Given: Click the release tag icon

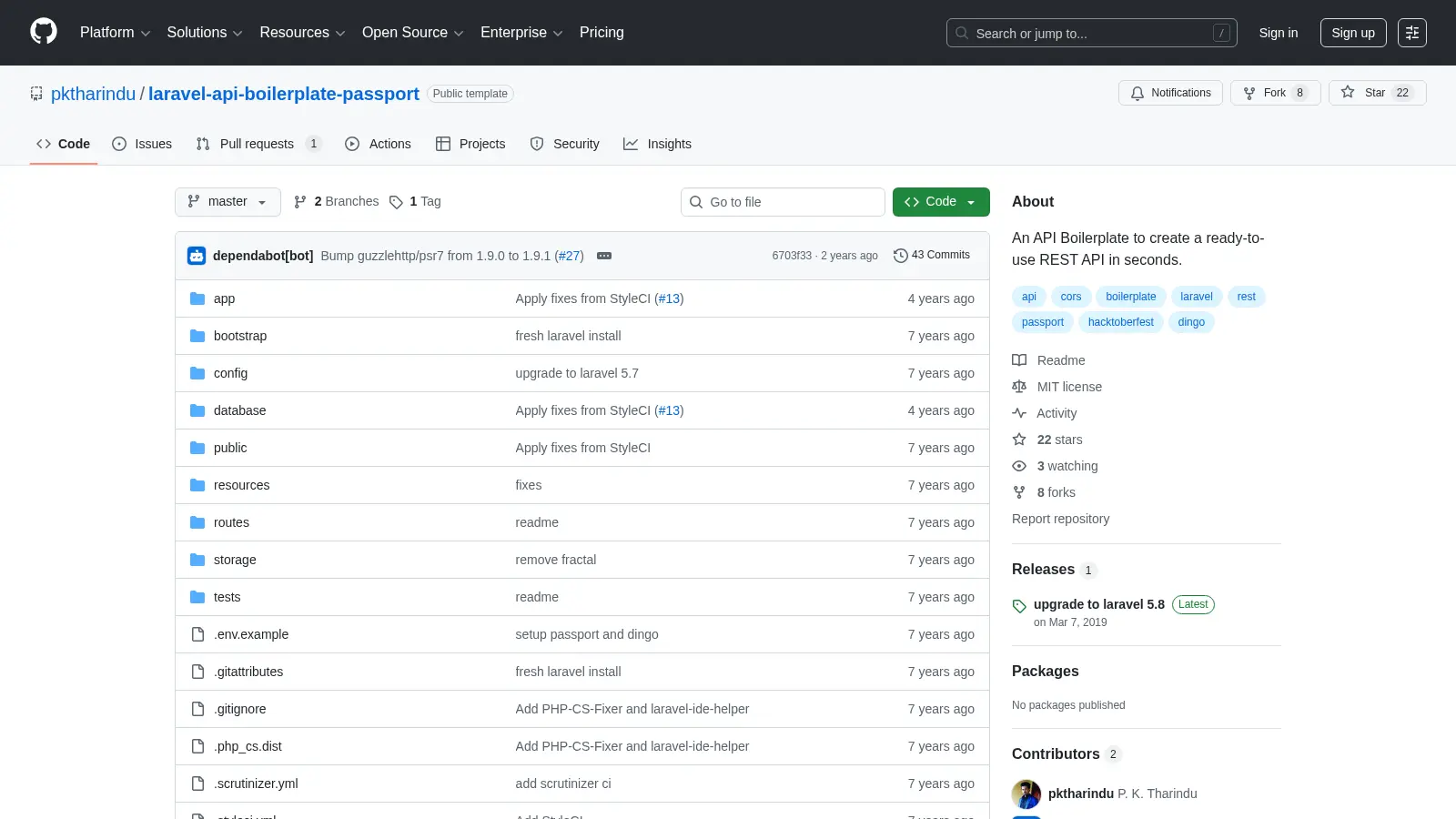Looking at the screenshot, I should point(1019,606).
